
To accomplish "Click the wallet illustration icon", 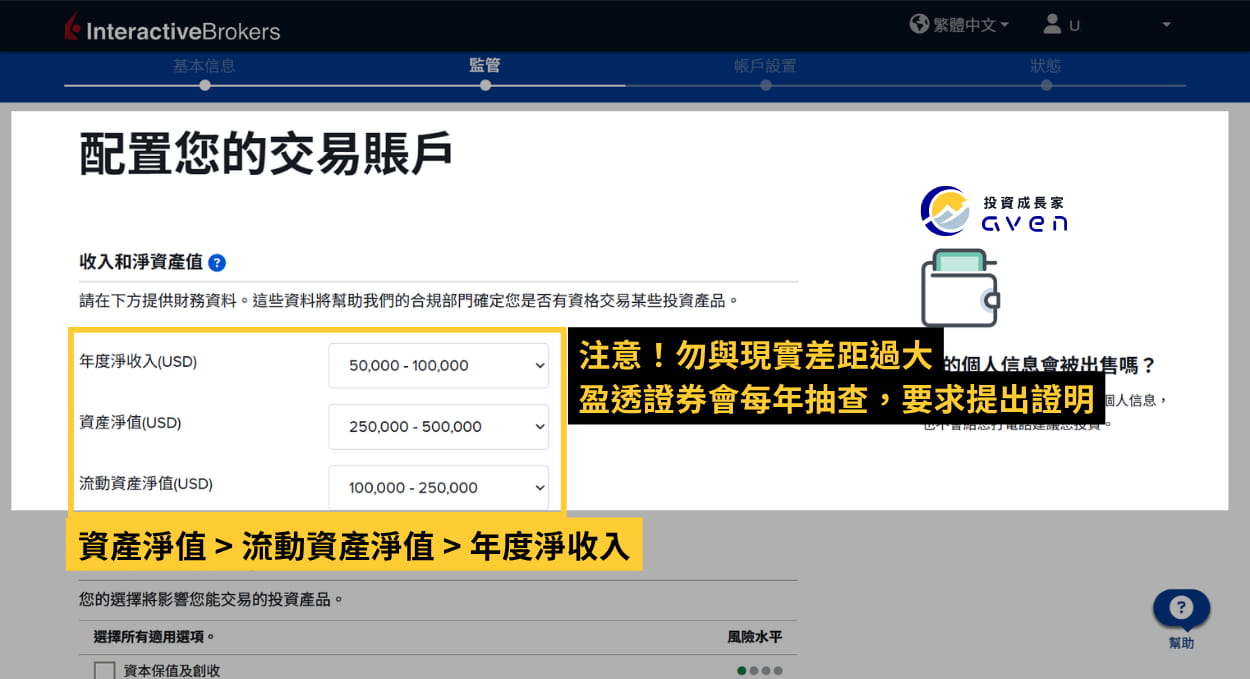I will click(960, 288).
